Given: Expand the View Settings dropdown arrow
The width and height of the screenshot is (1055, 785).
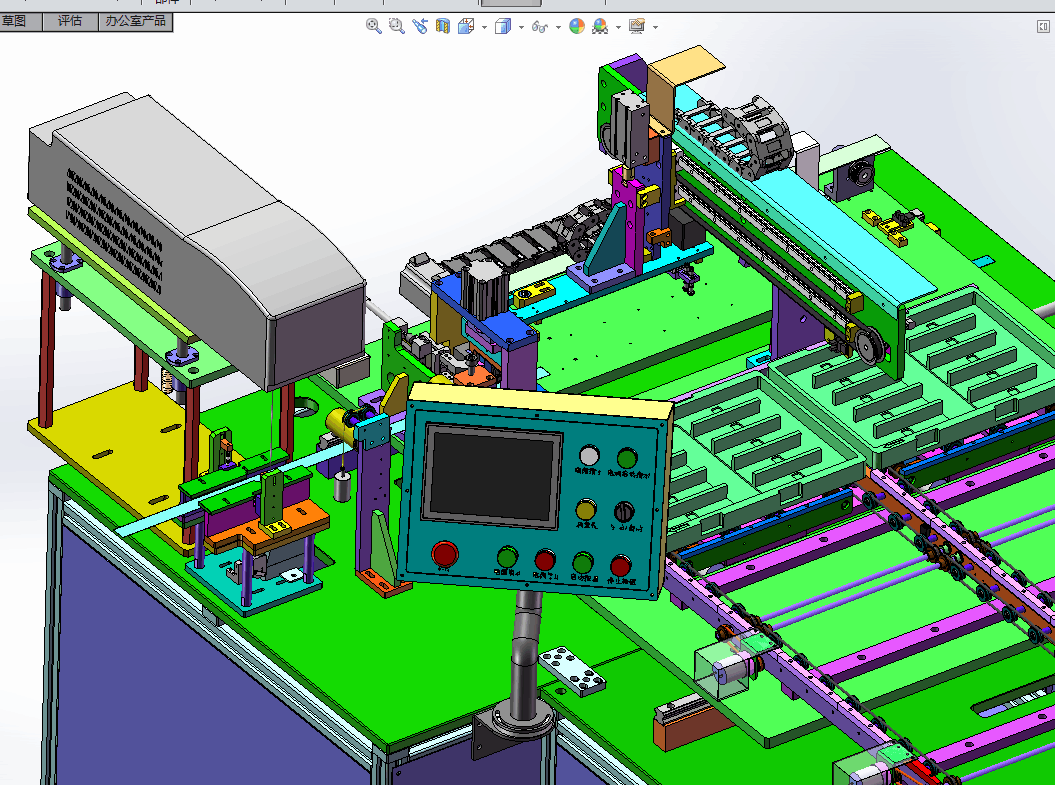Looking at the screenshot, I should (x=655, y=28).
